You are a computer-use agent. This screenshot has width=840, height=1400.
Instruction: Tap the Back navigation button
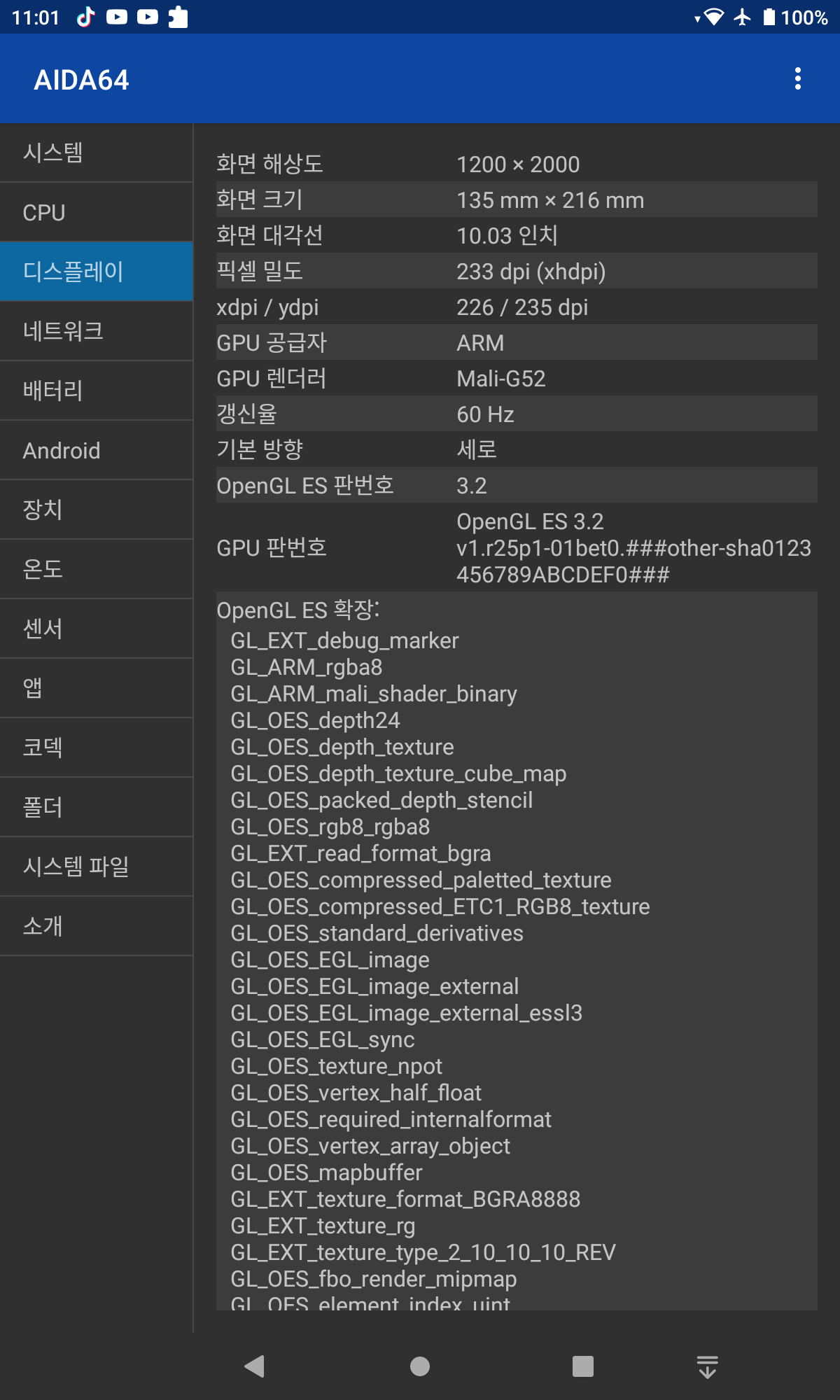255,1366
